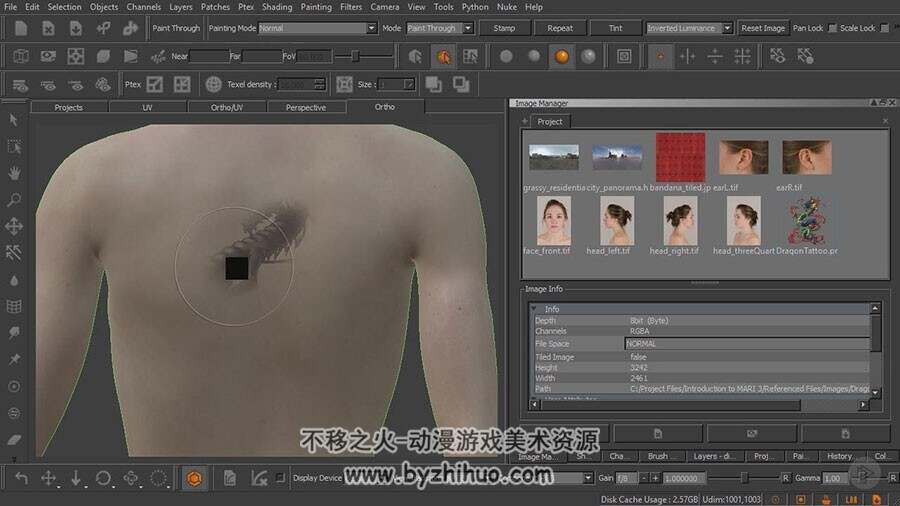
Task: Open the Painting Mode Normal dropdown
Action: point(317,28)
